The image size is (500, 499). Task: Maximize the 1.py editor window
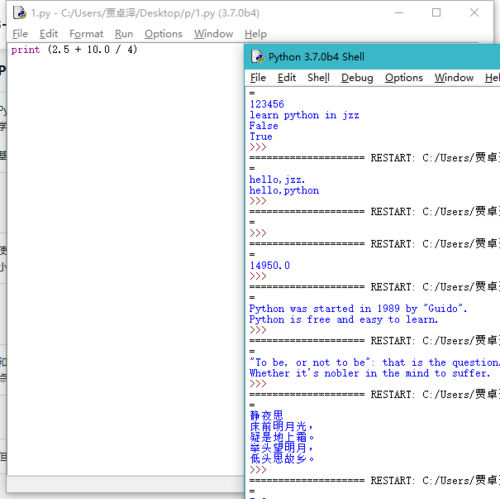coord(436,13)
